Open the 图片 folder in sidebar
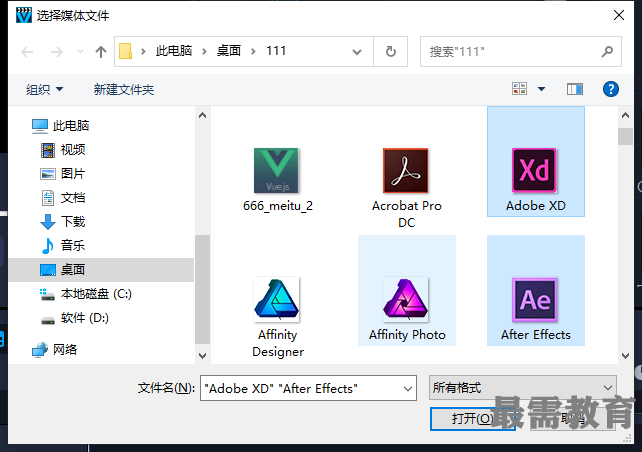 (63, 174)
